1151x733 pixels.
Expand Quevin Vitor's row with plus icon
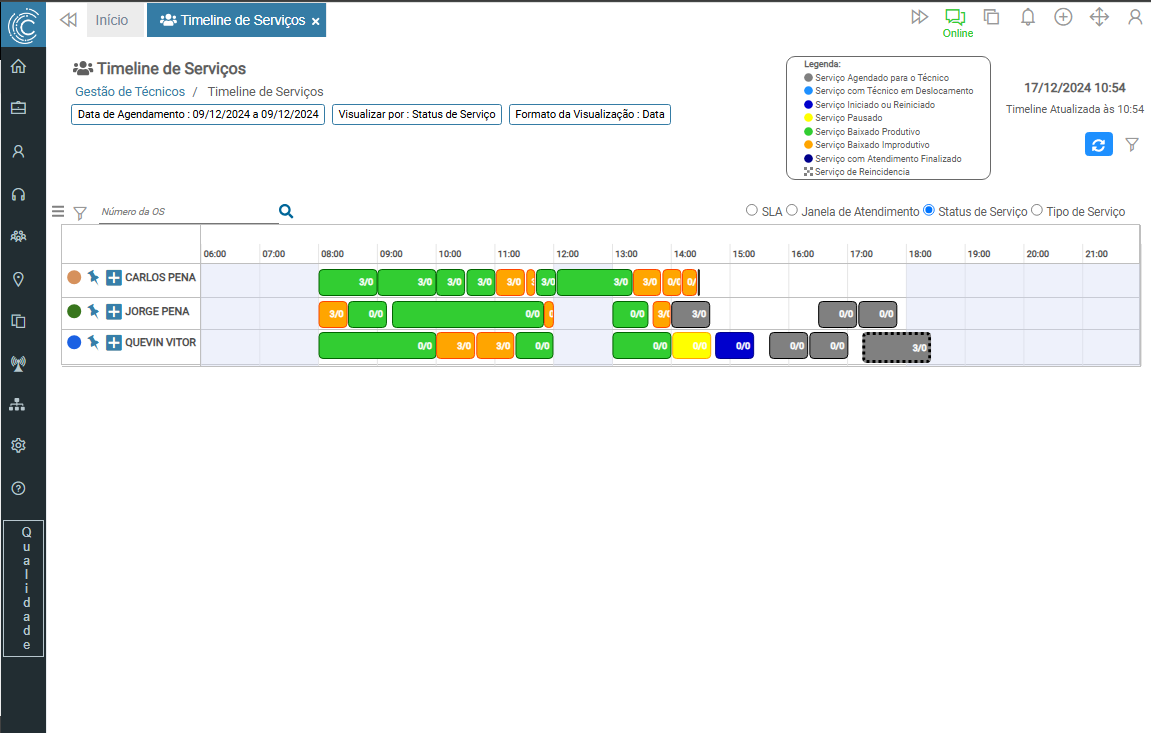click(114, 343)
